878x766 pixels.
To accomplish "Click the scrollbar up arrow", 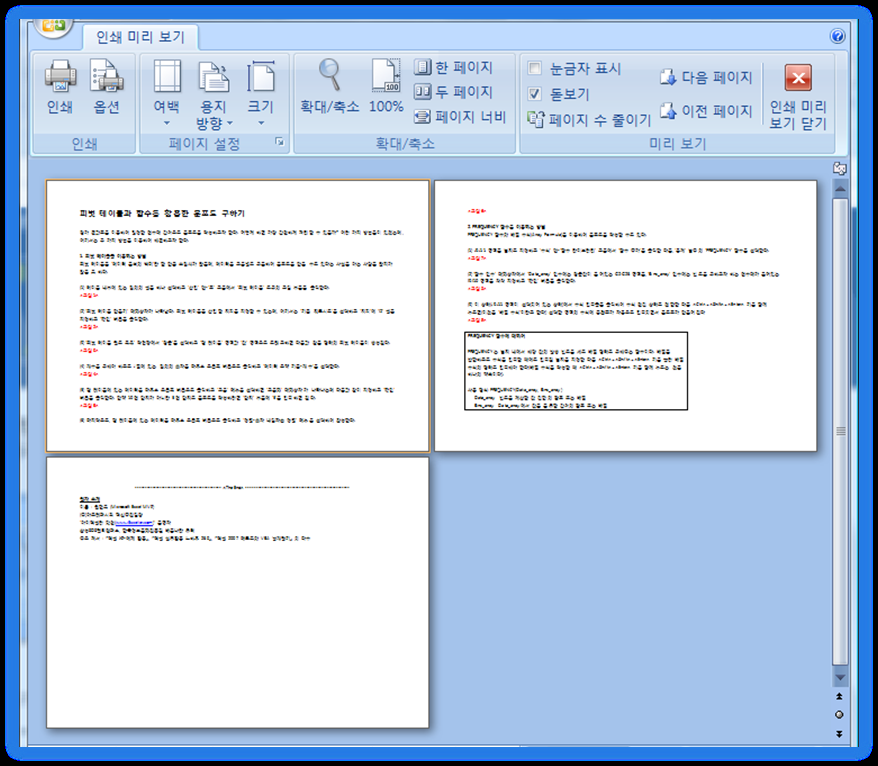I will click(x=840, y=189).
